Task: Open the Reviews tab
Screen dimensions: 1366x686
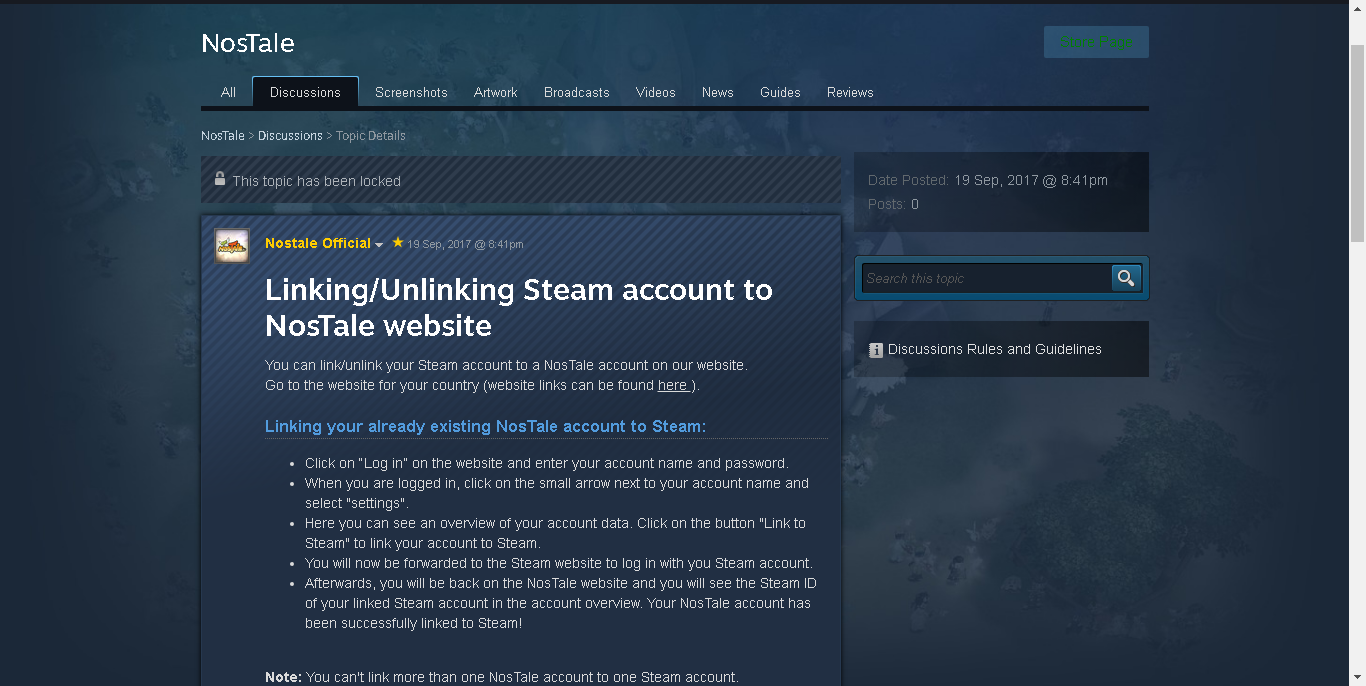Action: pyautogui.click(x=850, y=92)
